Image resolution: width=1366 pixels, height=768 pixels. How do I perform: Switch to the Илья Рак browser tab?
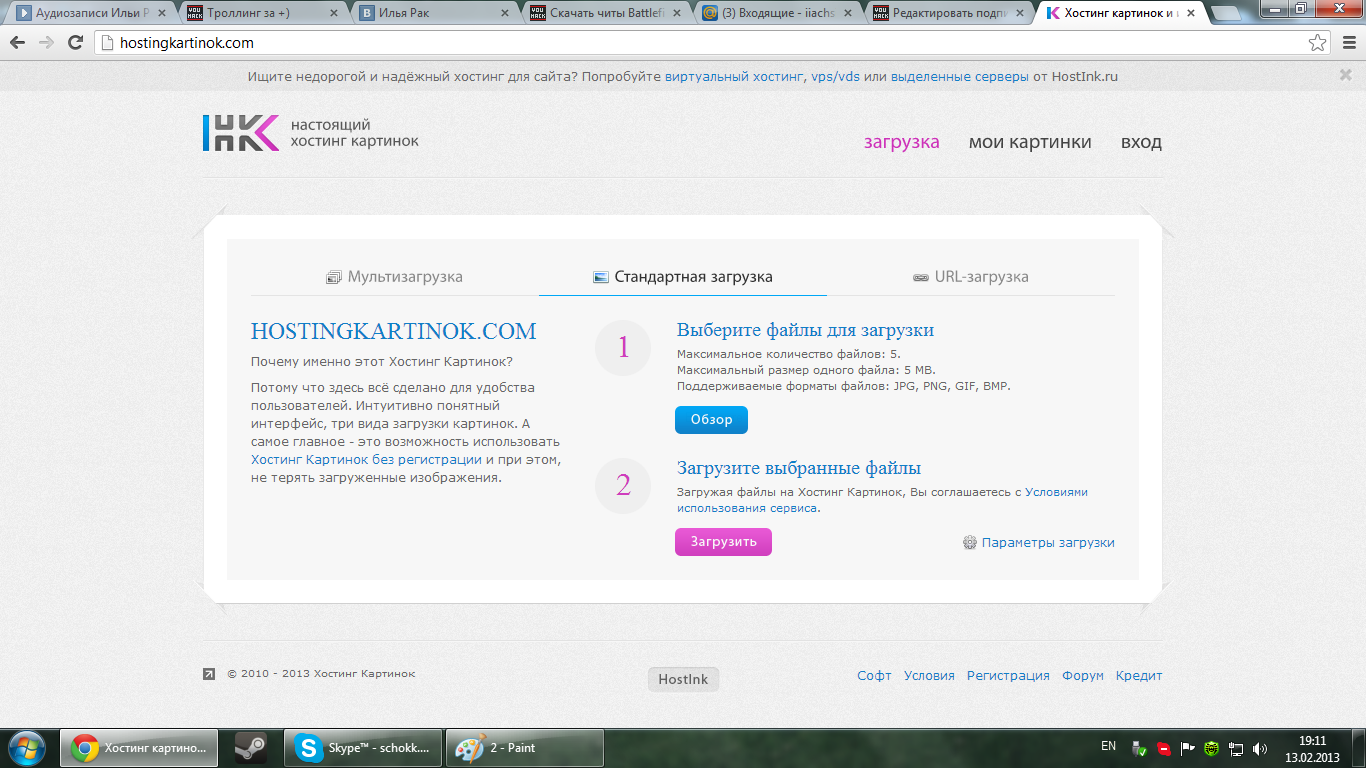(434, 13)
